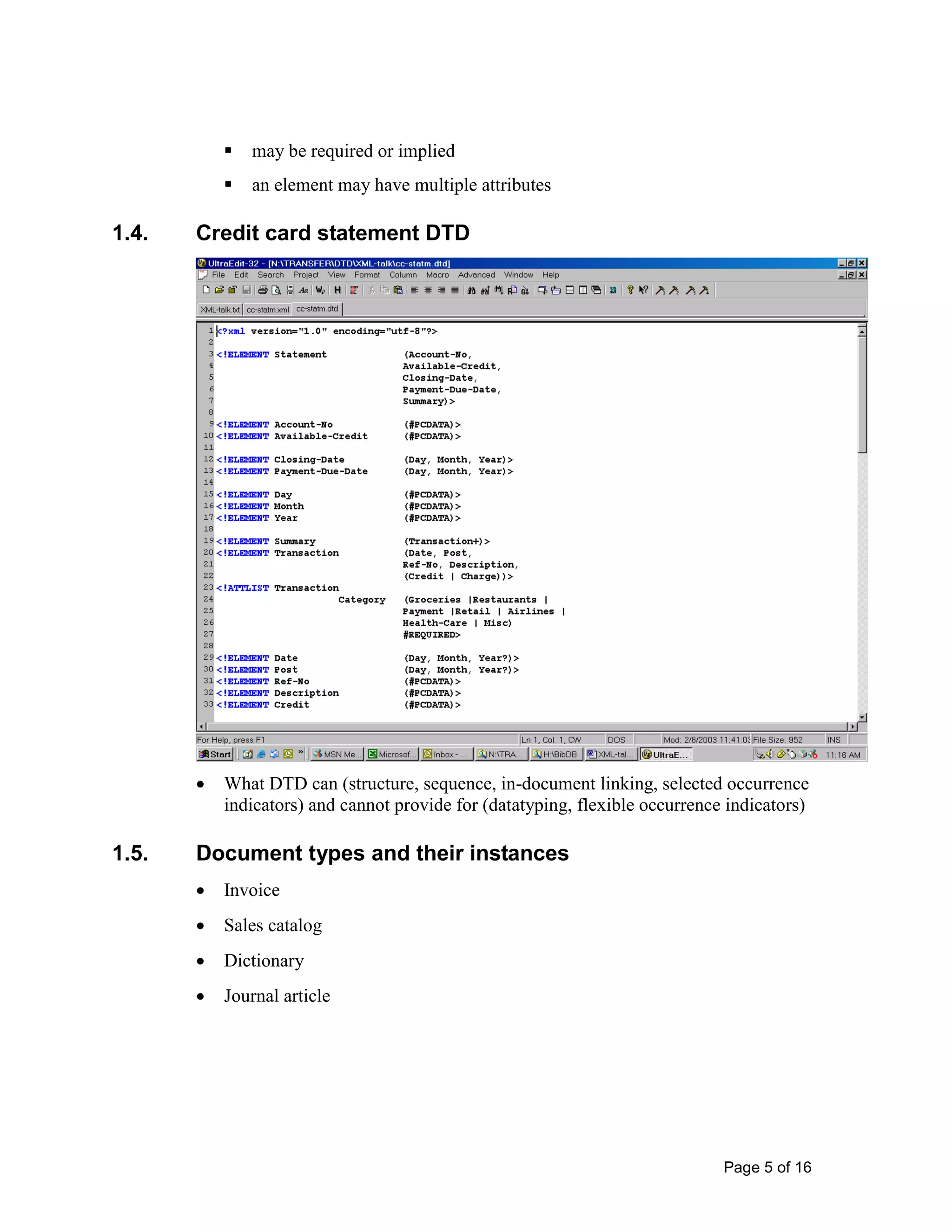Click the horizontal scrollbar right arrow
This screenshot has height=1232, width=952.
tap(853, 727)
